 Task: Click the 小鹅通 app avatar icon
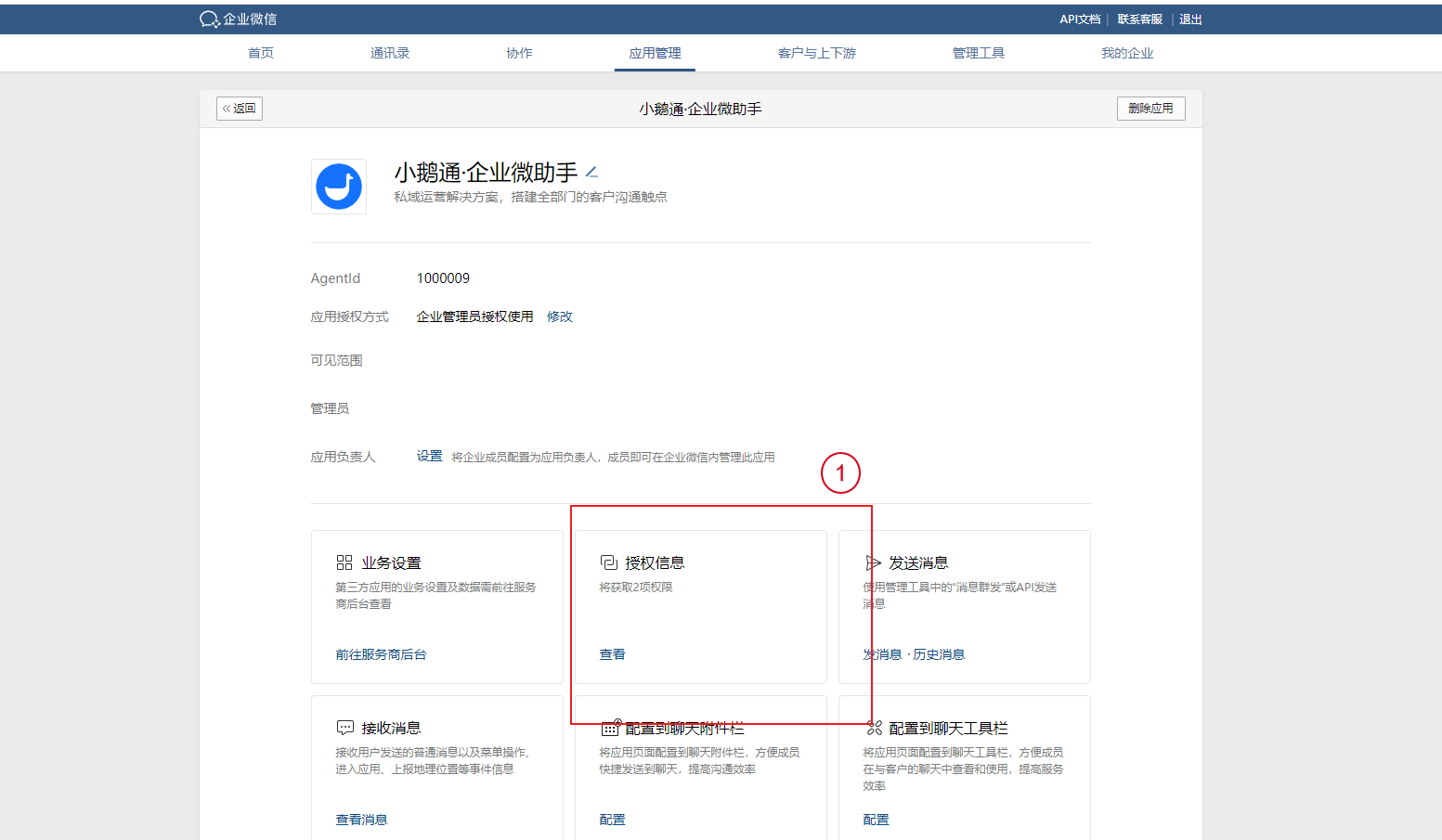339,187
